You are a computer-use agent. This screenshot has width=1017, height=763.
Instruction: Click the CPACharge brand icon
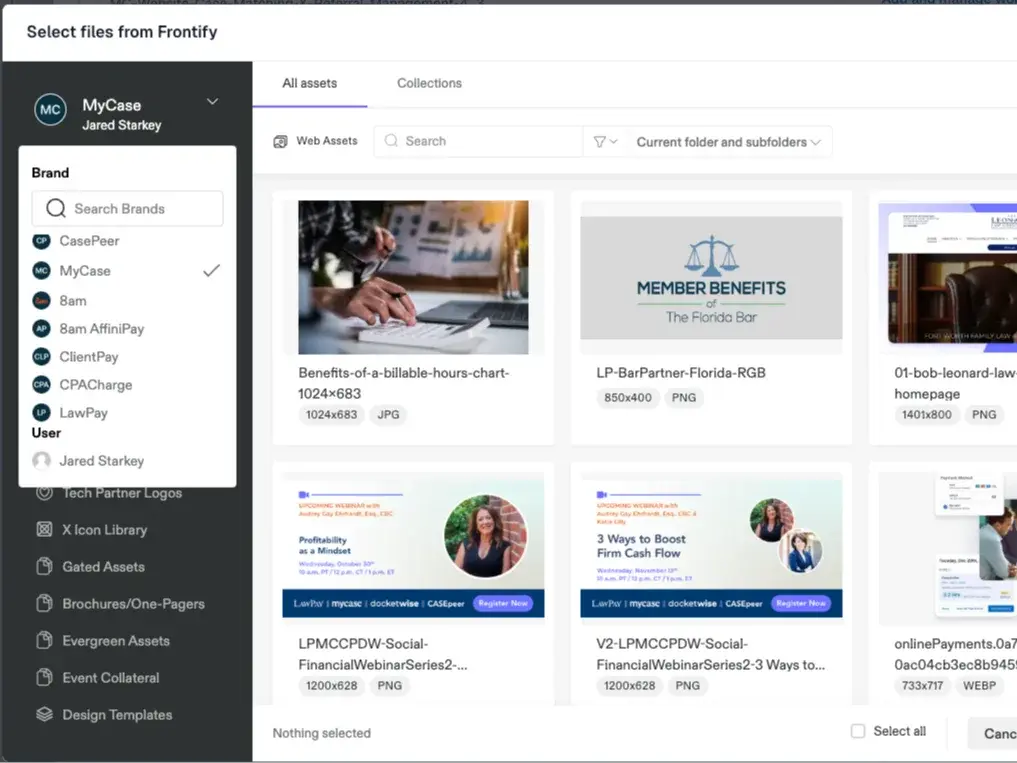pyautogui.click(x=41, y=385)
